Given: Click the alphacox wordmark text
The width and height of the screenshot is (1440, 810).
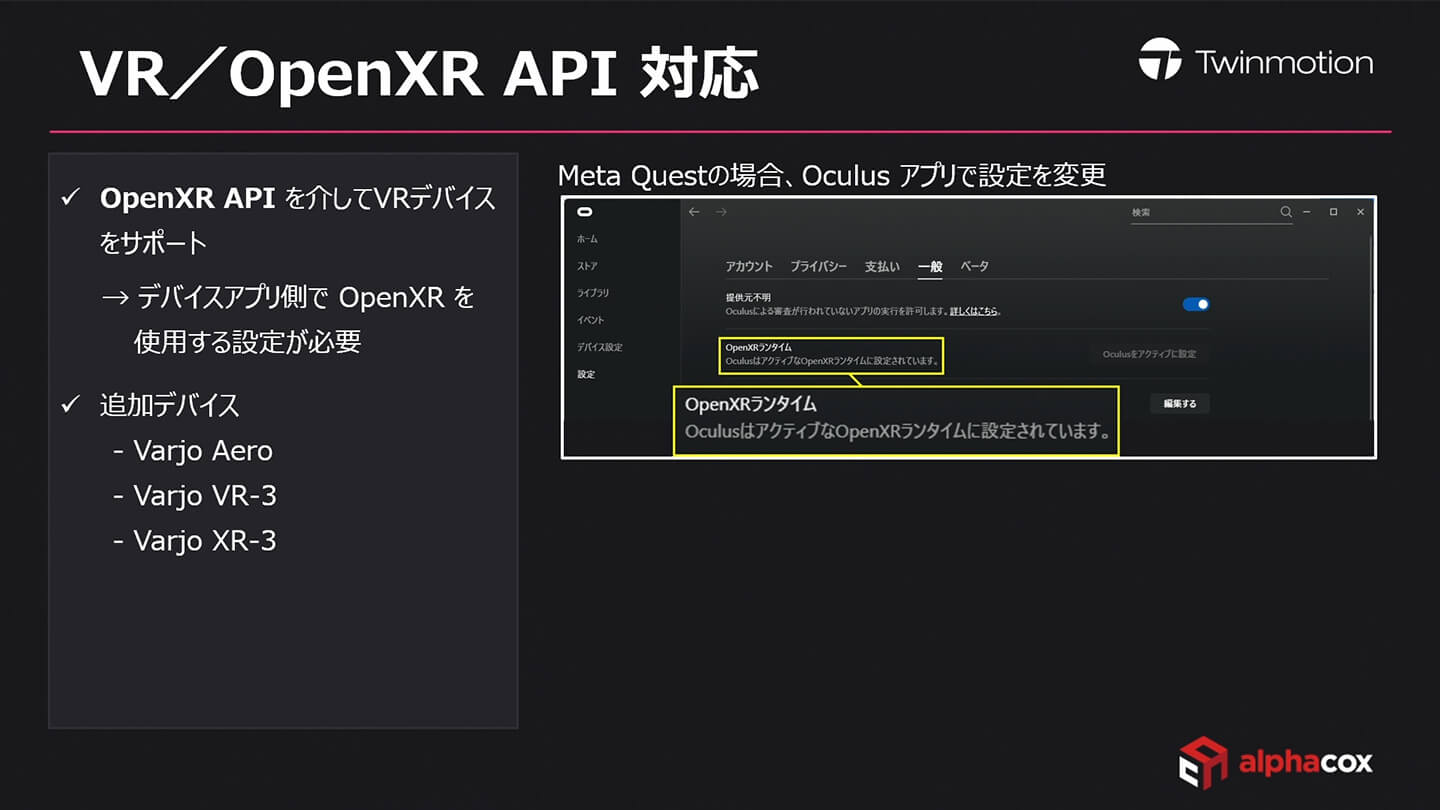Looking at the screenshot, I should 1306,763.
